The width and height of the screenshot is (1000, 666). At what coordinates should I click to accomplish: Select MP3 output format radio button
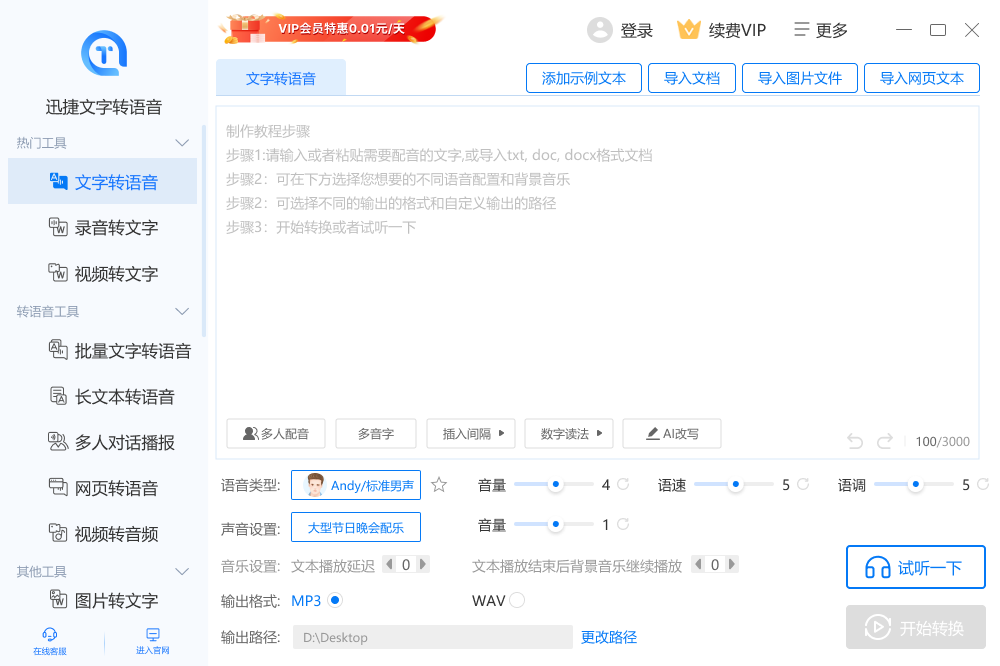[x=335, y=600]
